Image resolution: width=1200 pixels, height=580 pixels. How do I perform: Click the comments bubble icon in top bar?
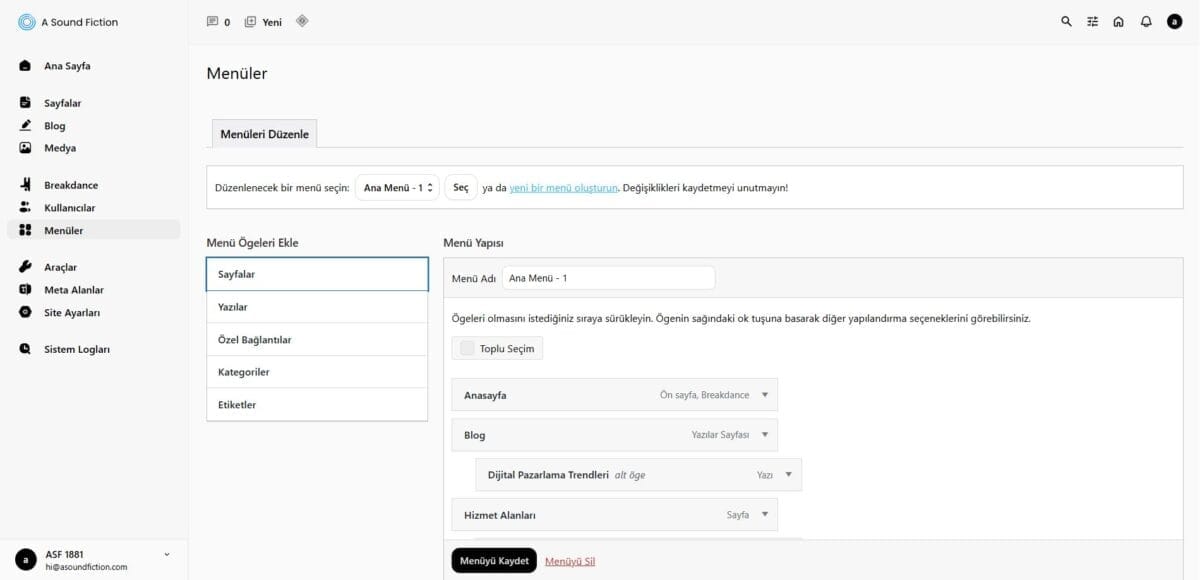[x=212, y=22]
